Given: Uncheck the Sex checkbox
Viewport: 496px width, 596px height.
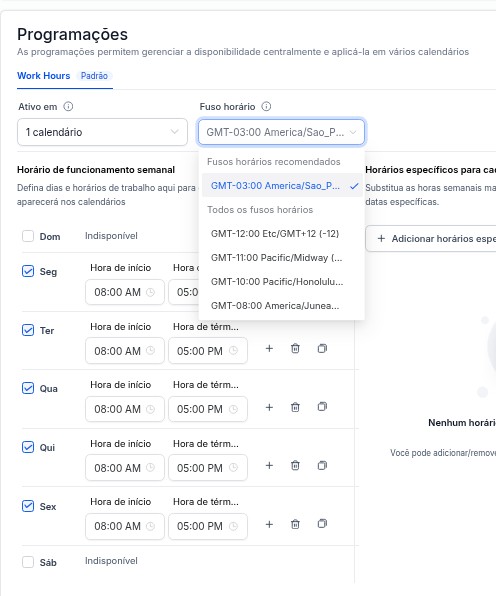Looking at the screenshot, I should pyautogui.click(x=28, y=506).
